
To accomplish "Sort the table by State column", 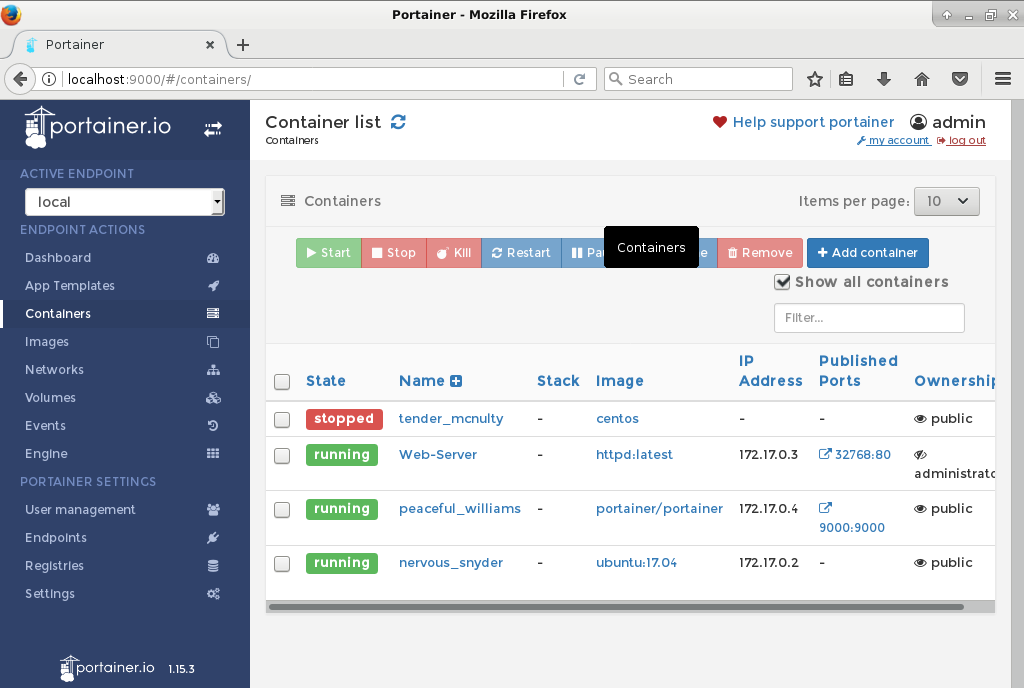I will click(326, 381).
